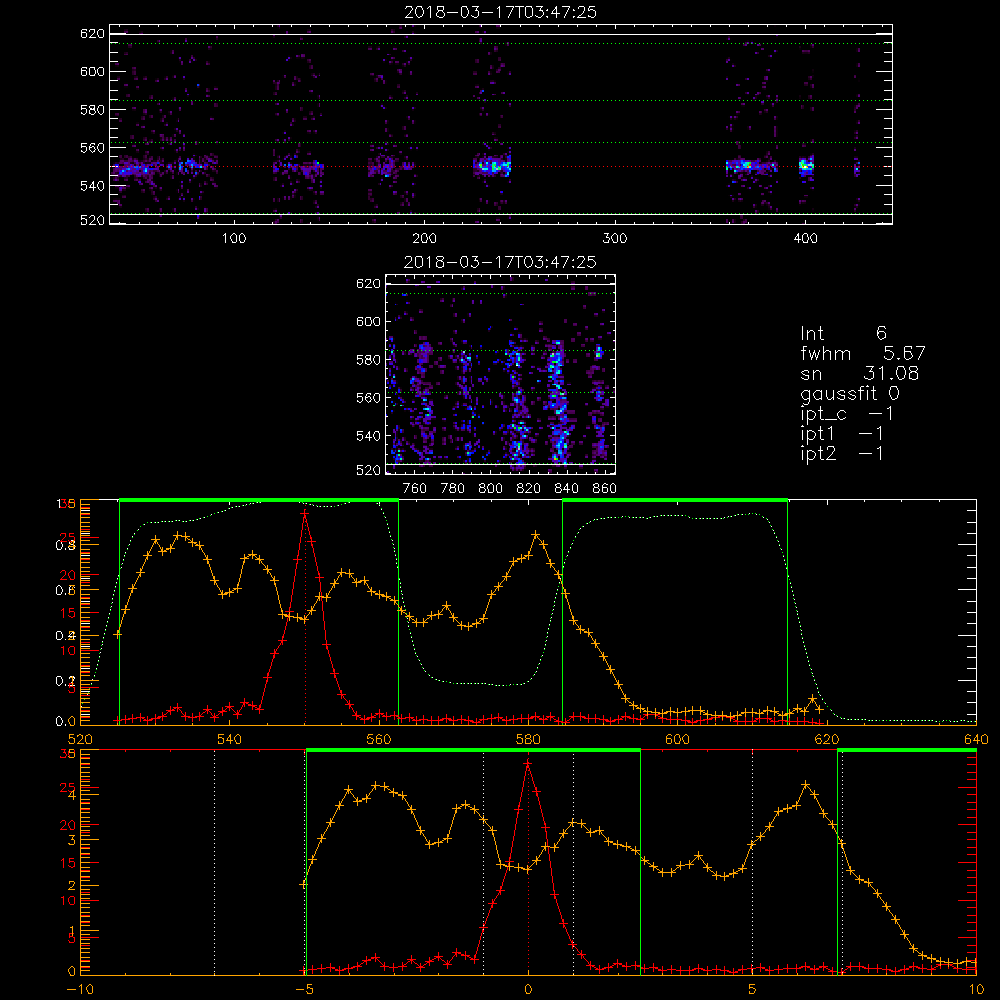Screen dimensions: 1000x1000
Task: Click x-axis tick '600' on profile plot
Action: 677,739
